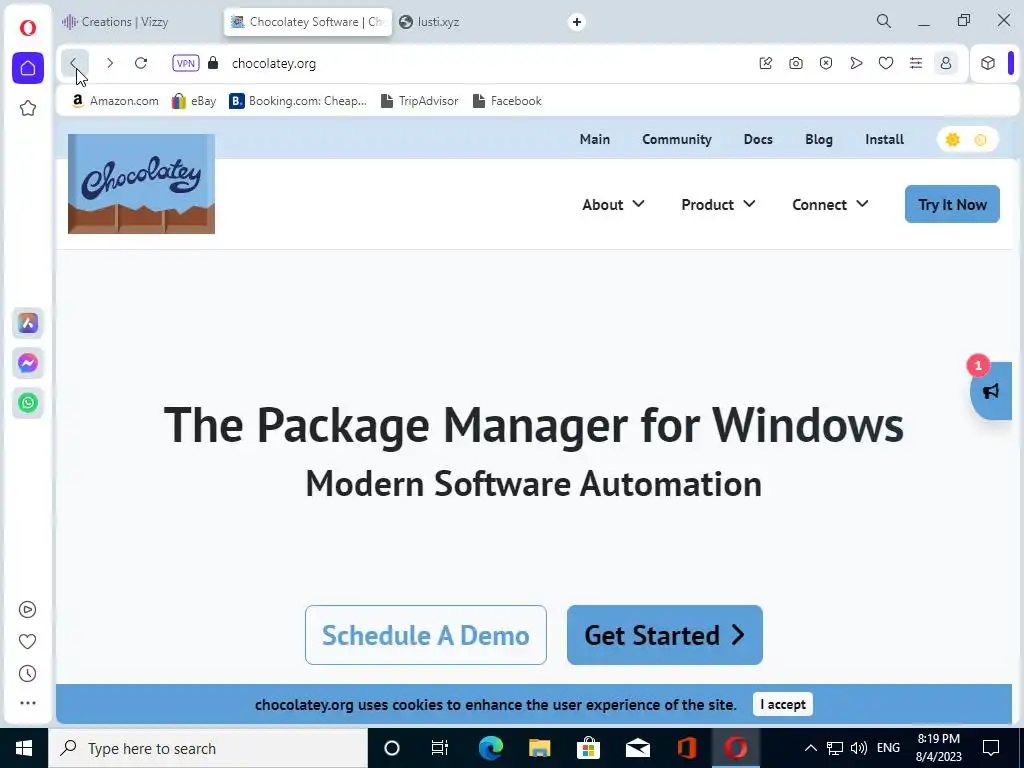Open the TripAdvisor bookmark

click(x=419, y=101)
